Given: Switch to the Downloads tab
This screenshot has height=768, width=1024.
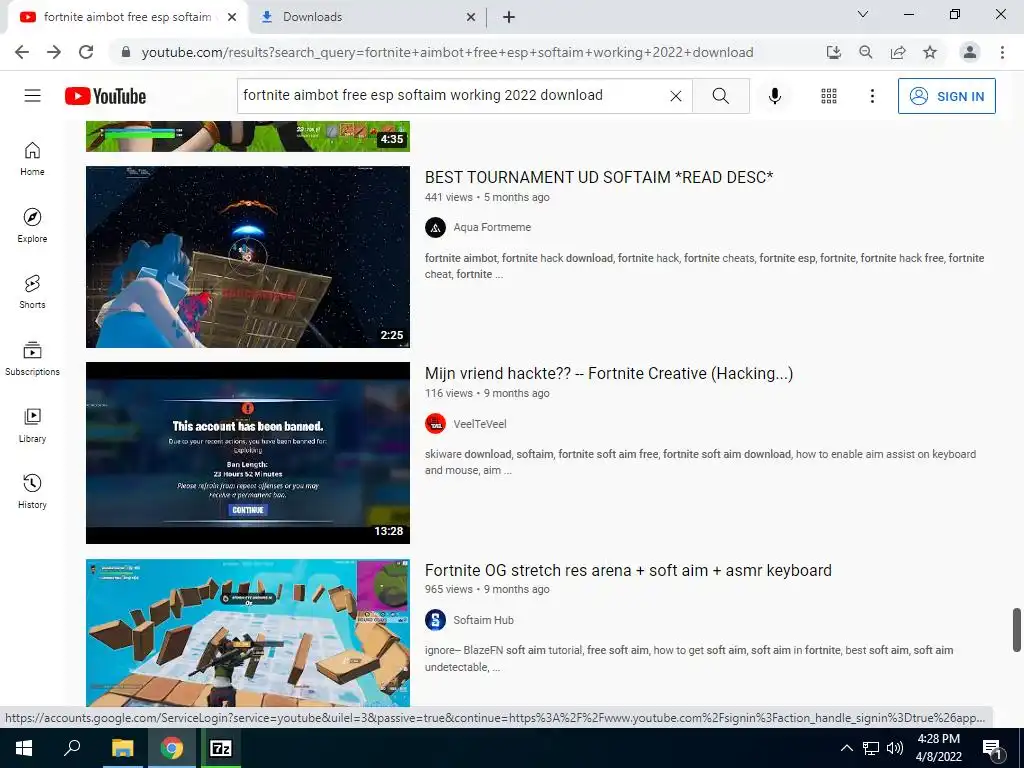Looking at the screenshot, I should click(x=366, y=17).
